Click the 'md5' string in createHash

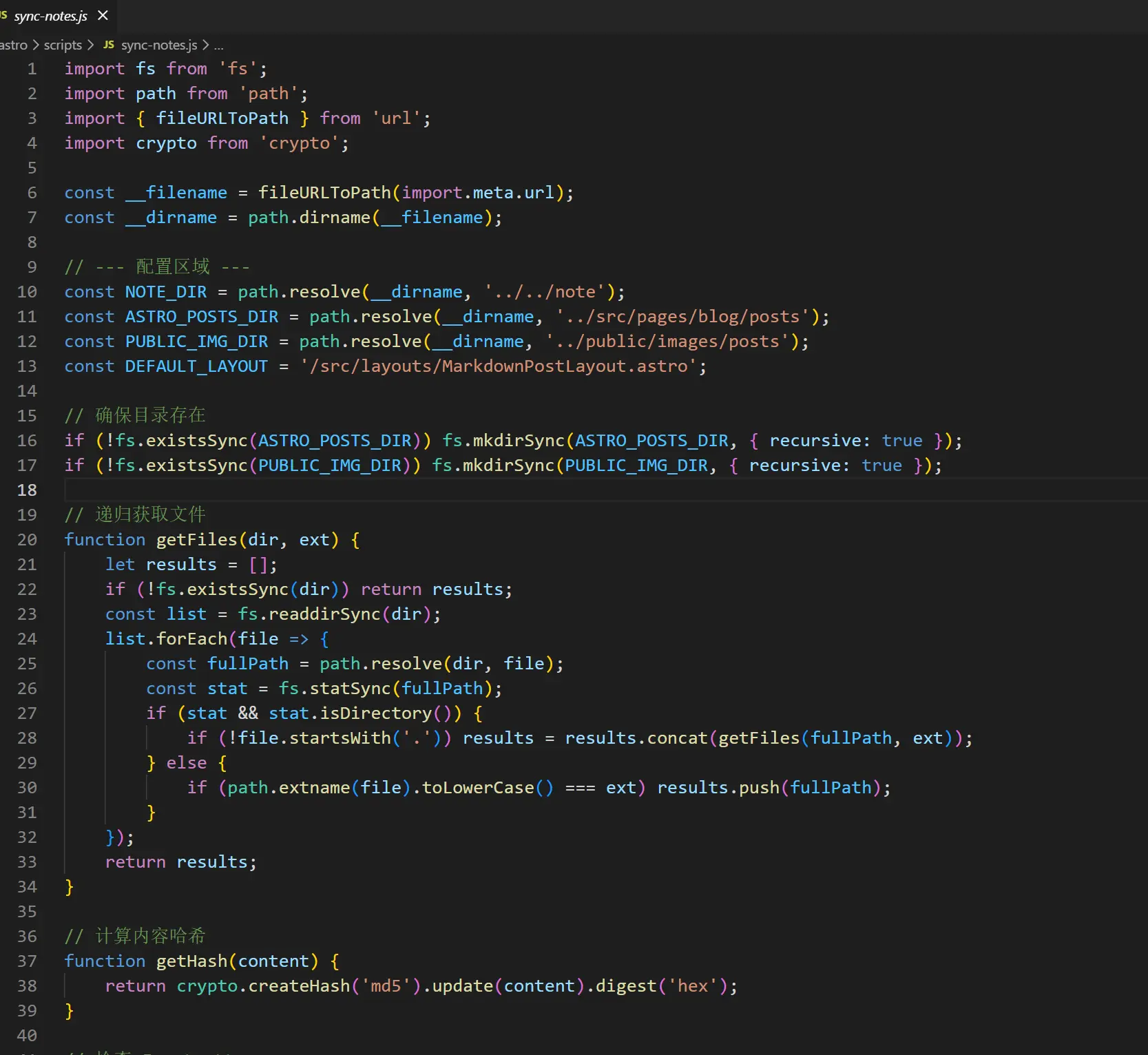(x=386, y=985)
